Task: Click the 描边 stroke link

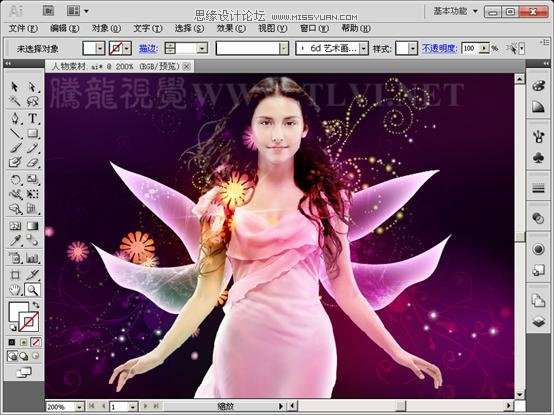Action: click(x=148, y=49)
